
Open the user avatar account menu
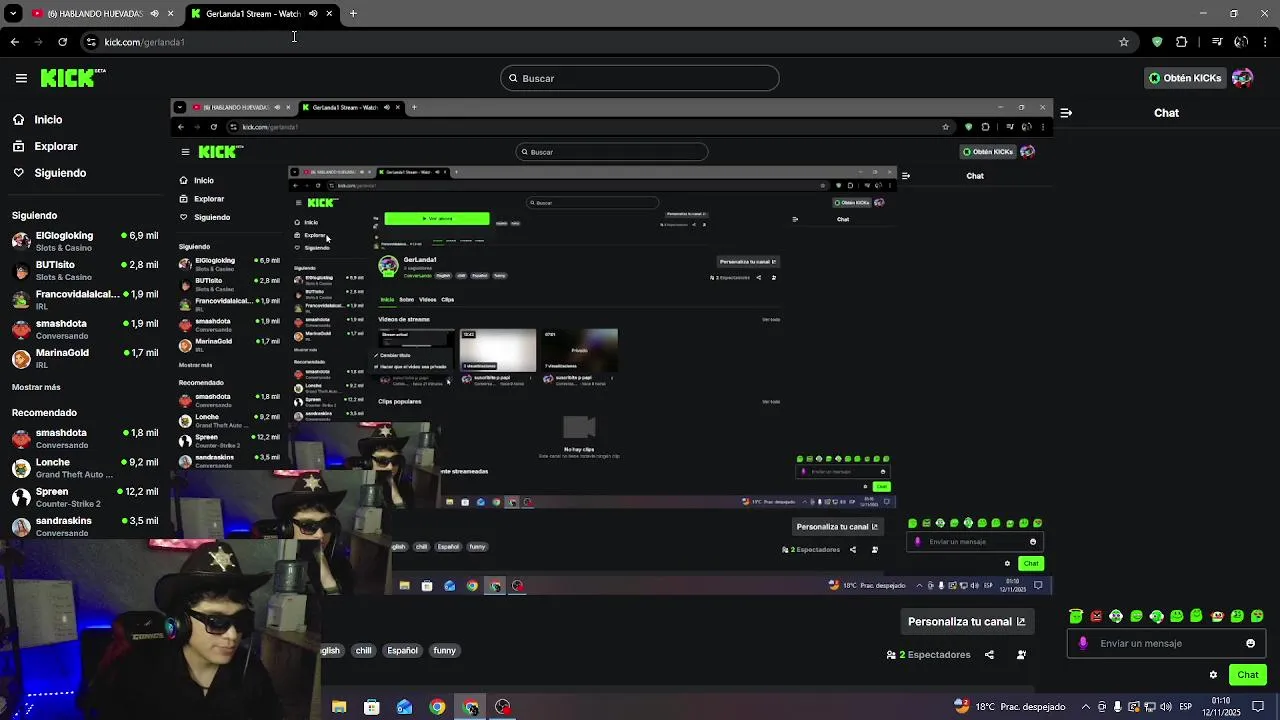pos(1242,78)
